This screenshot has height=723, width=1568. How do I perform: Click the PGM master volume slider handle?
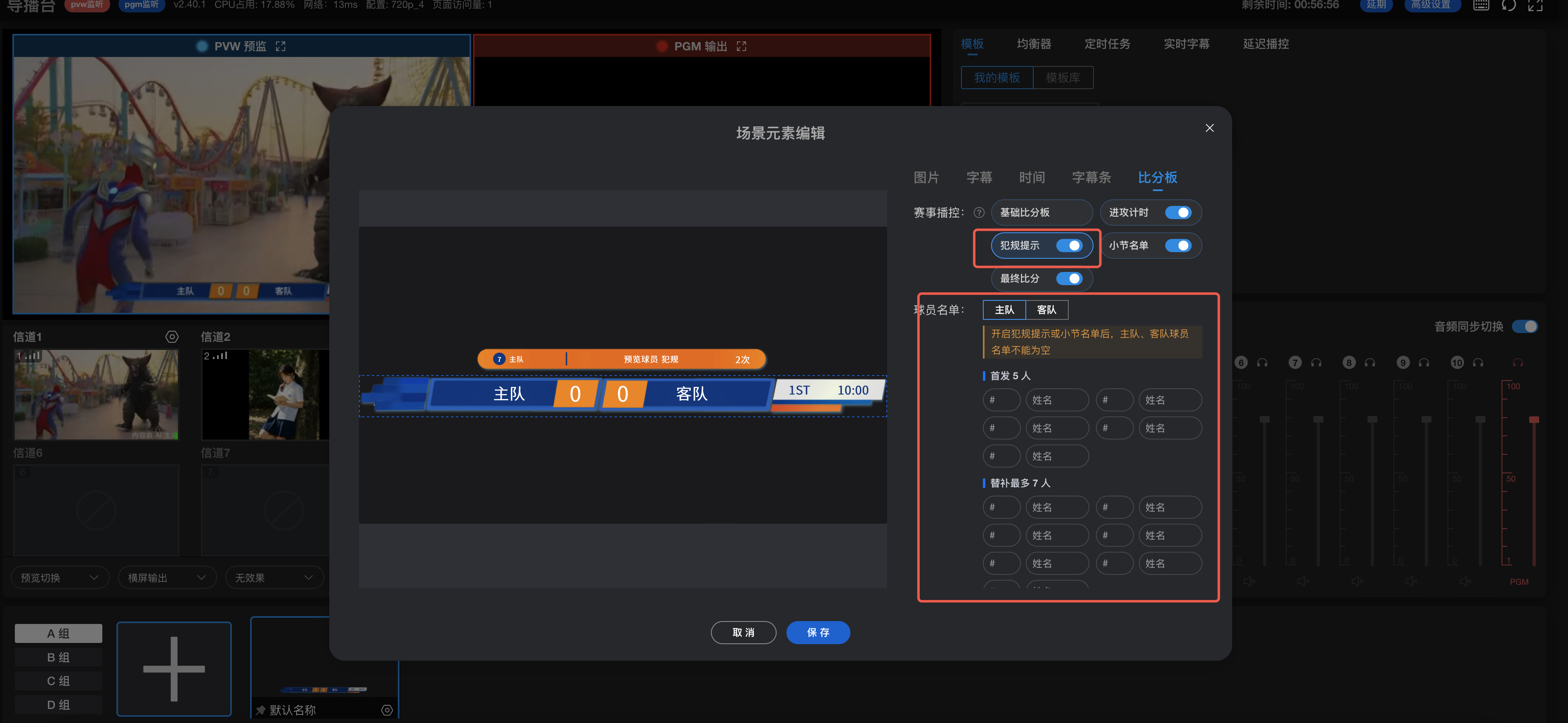[1533, 419]
